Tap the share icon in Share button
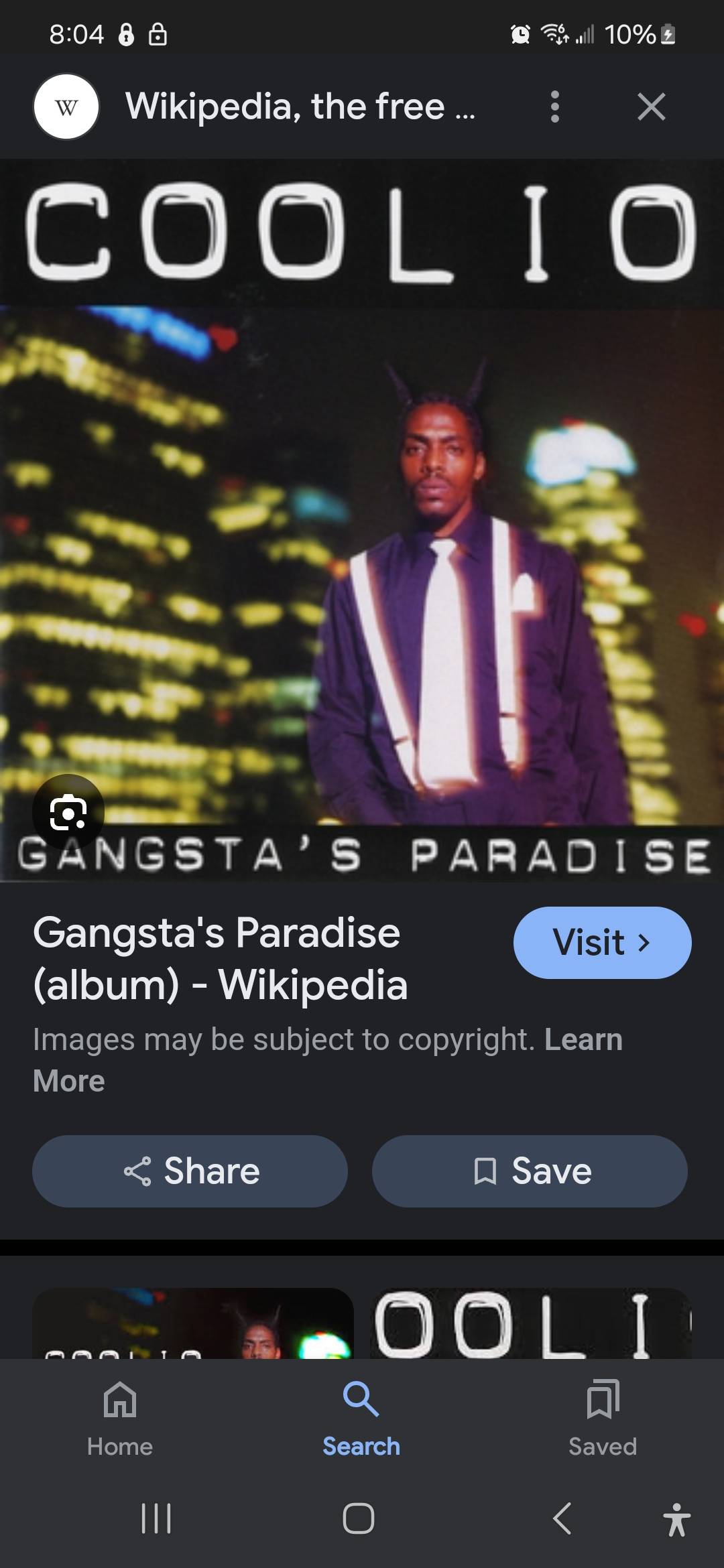This screenshot has width=724, height=1568. coord(137,1171)
